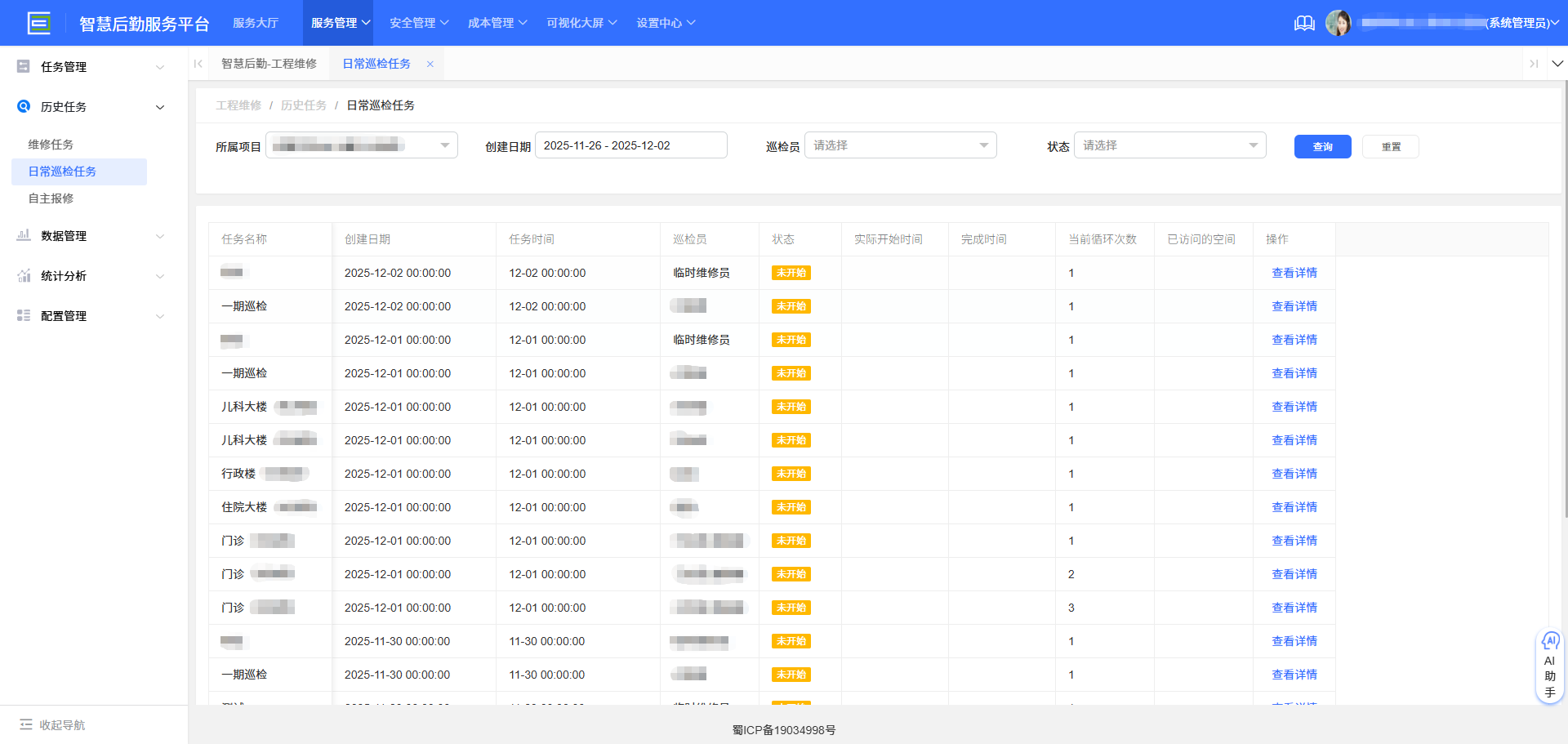Collapse navigation via 收起导航 icon
The width and height of the screenshot is (1568, 744).
[28, 724]
